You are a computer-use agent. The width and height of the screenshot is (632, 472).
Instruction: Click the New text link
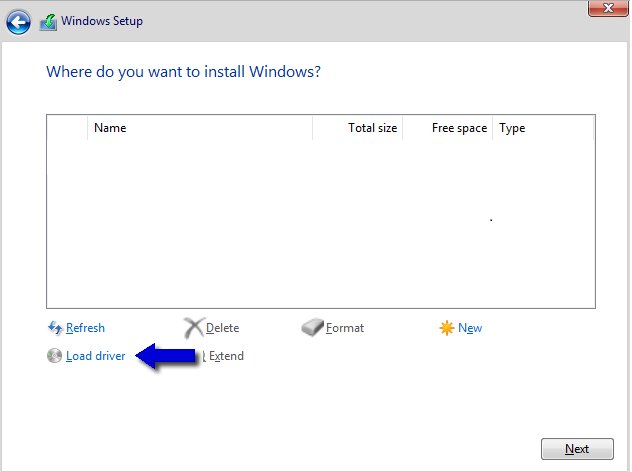470,328
